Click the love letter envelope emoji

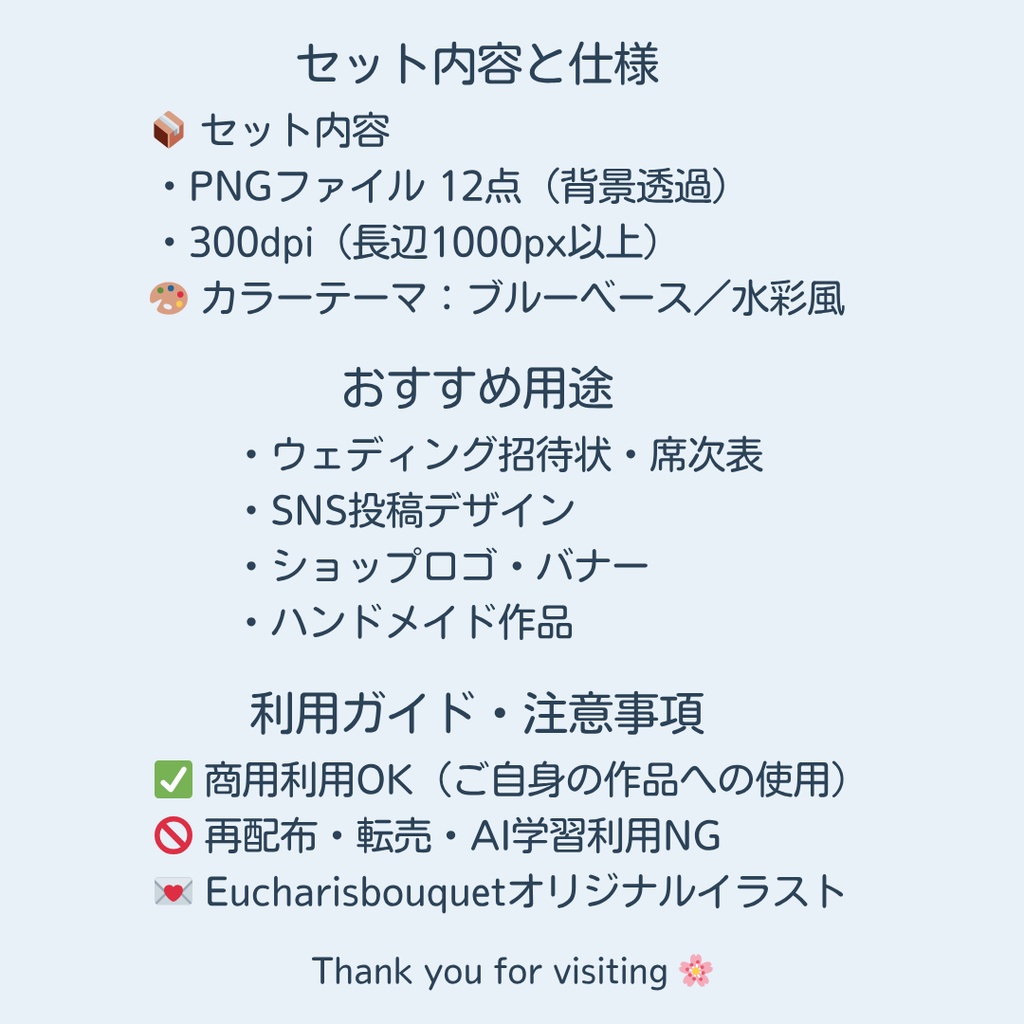click(x=173, y=892)
